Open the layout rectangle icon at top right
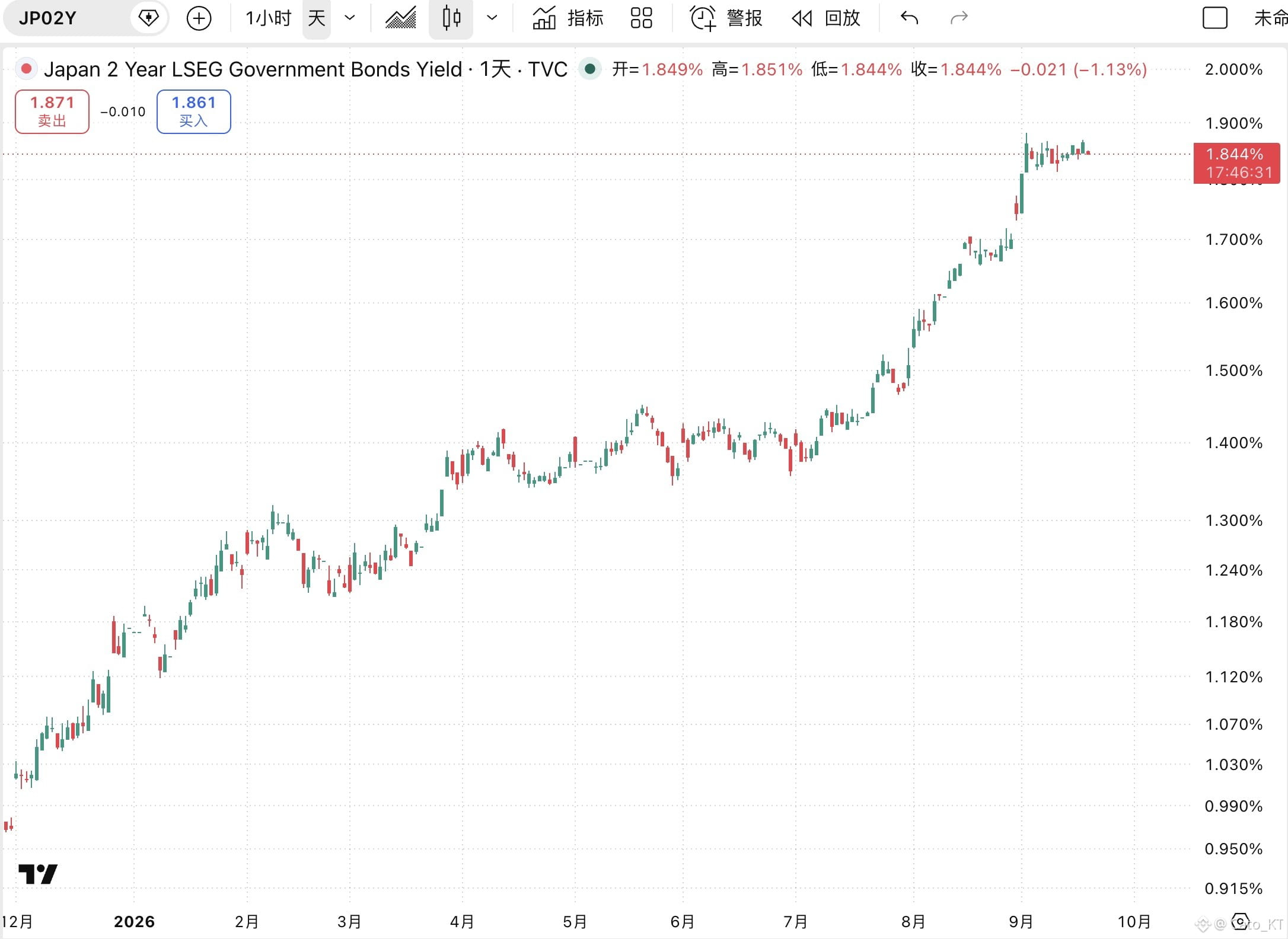Image resolution: width=1288 pixels, height=939 pixels. coord(1214,18)
